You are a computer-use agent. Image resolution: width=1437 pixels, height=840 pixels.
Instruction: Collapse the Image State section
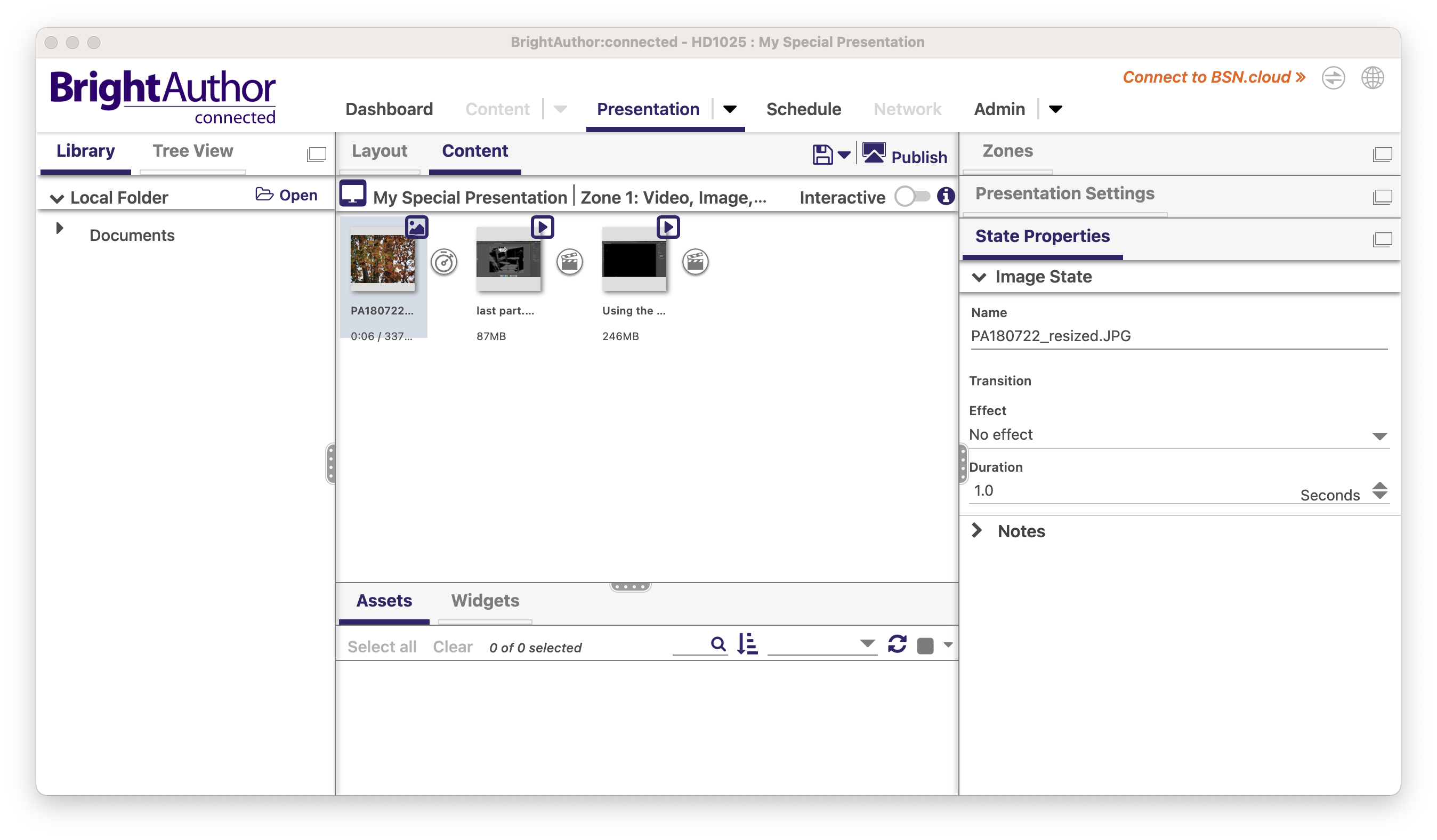tap(979, 277)
